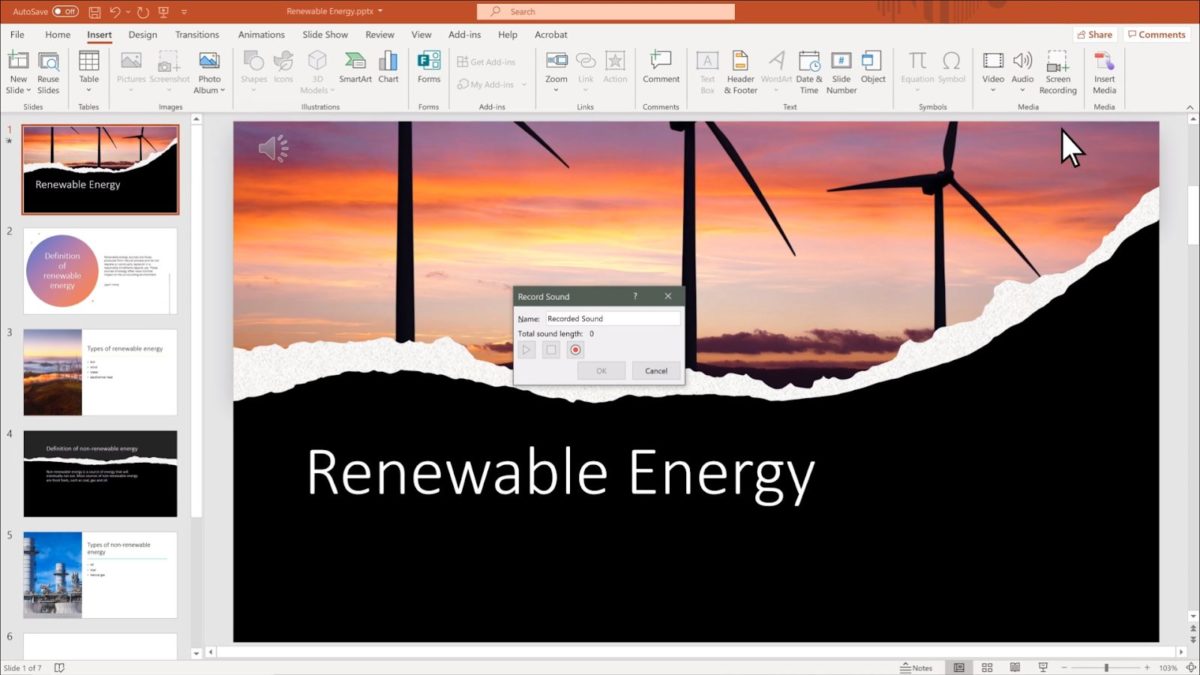Click the Search box in title bar
Screen dimensions: 1200x675
pyautogui.click(x=606, y=11)
